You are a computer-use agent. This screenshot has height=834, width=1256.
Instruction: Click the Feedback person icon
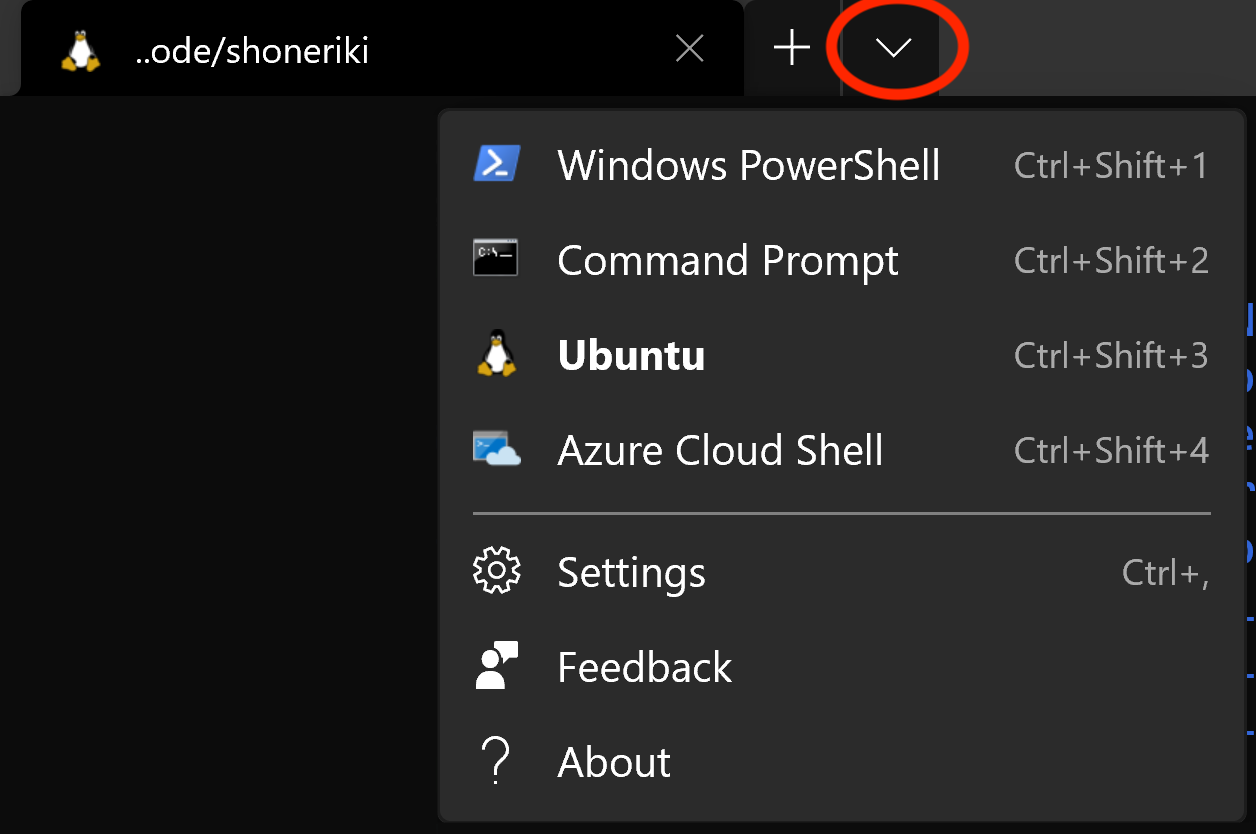coord(497,665)
